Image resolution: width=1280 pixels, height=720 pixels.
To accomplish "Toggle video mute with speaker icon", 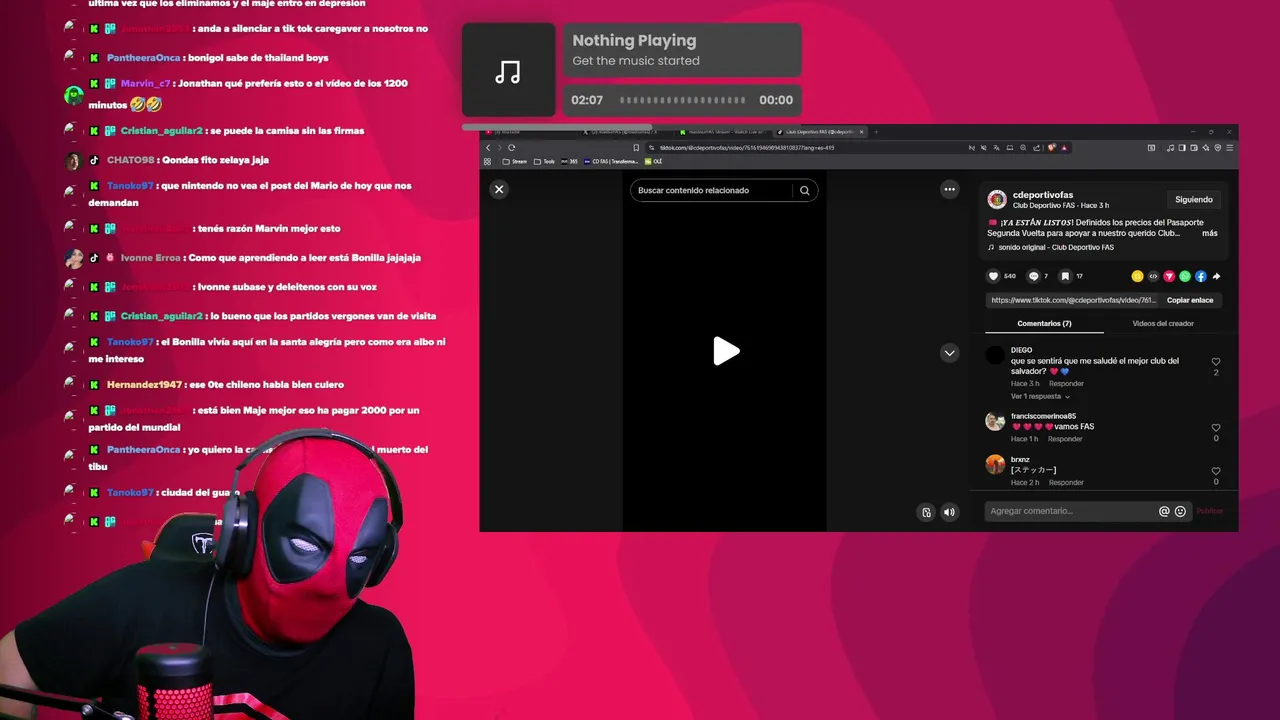I will pos(949,512).
